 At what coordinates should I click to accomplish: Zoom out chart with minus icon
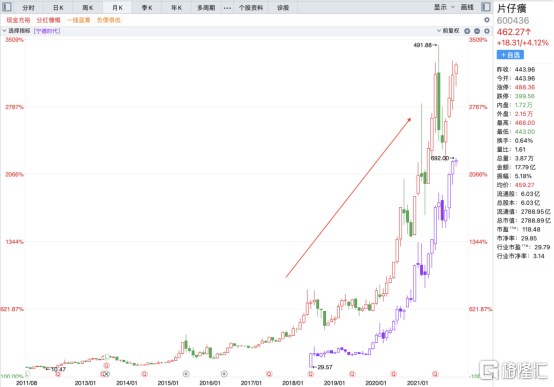477,31
